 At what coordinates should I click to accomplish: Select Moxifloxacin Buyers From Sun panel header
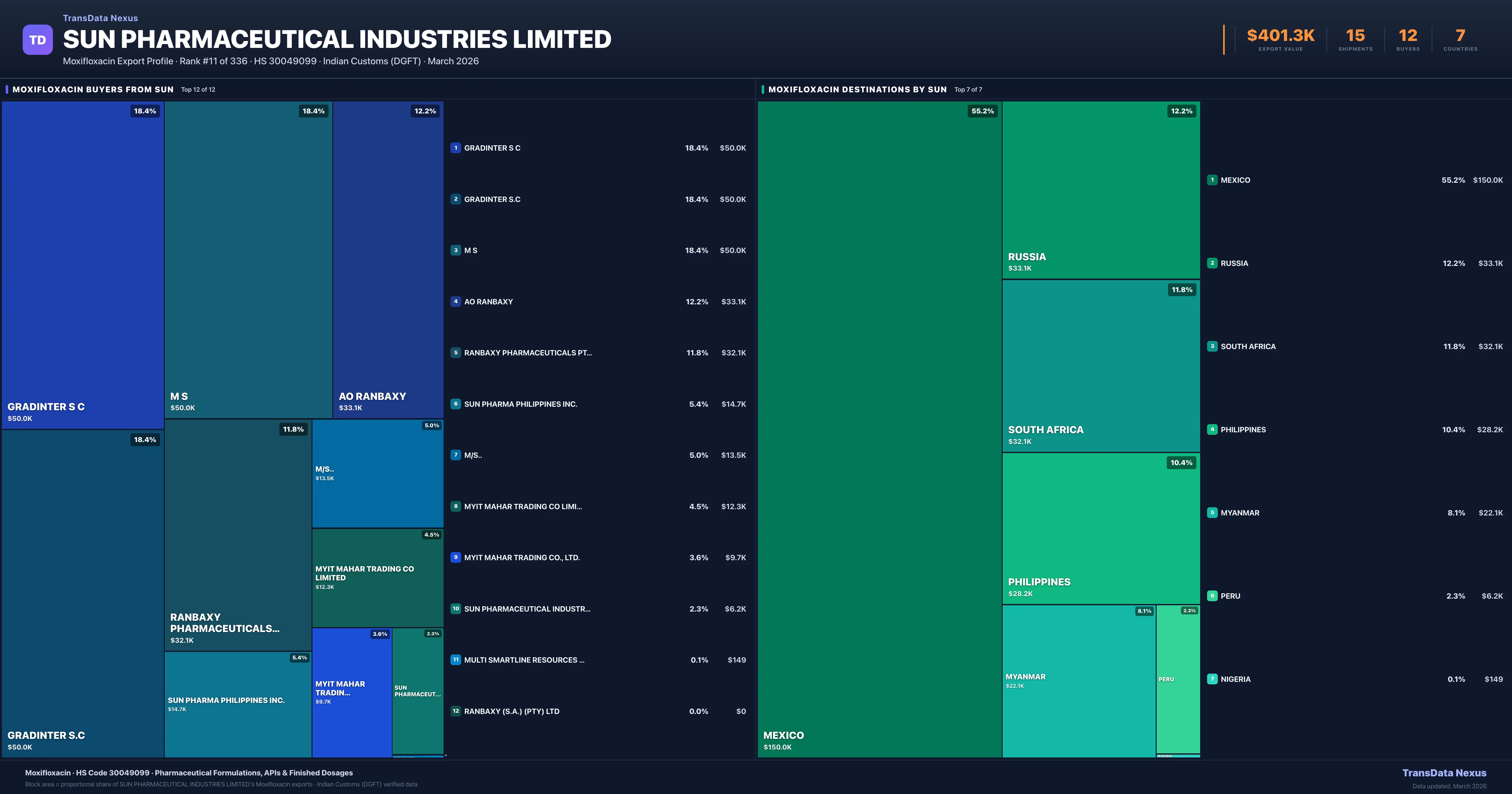click(x=93, y=89)
